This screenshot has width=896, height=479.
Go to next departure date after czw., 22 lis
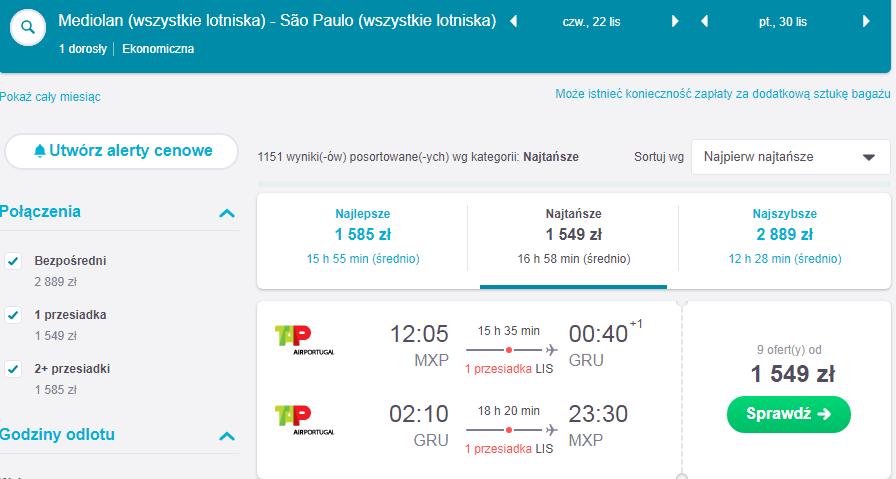[675, 22]
